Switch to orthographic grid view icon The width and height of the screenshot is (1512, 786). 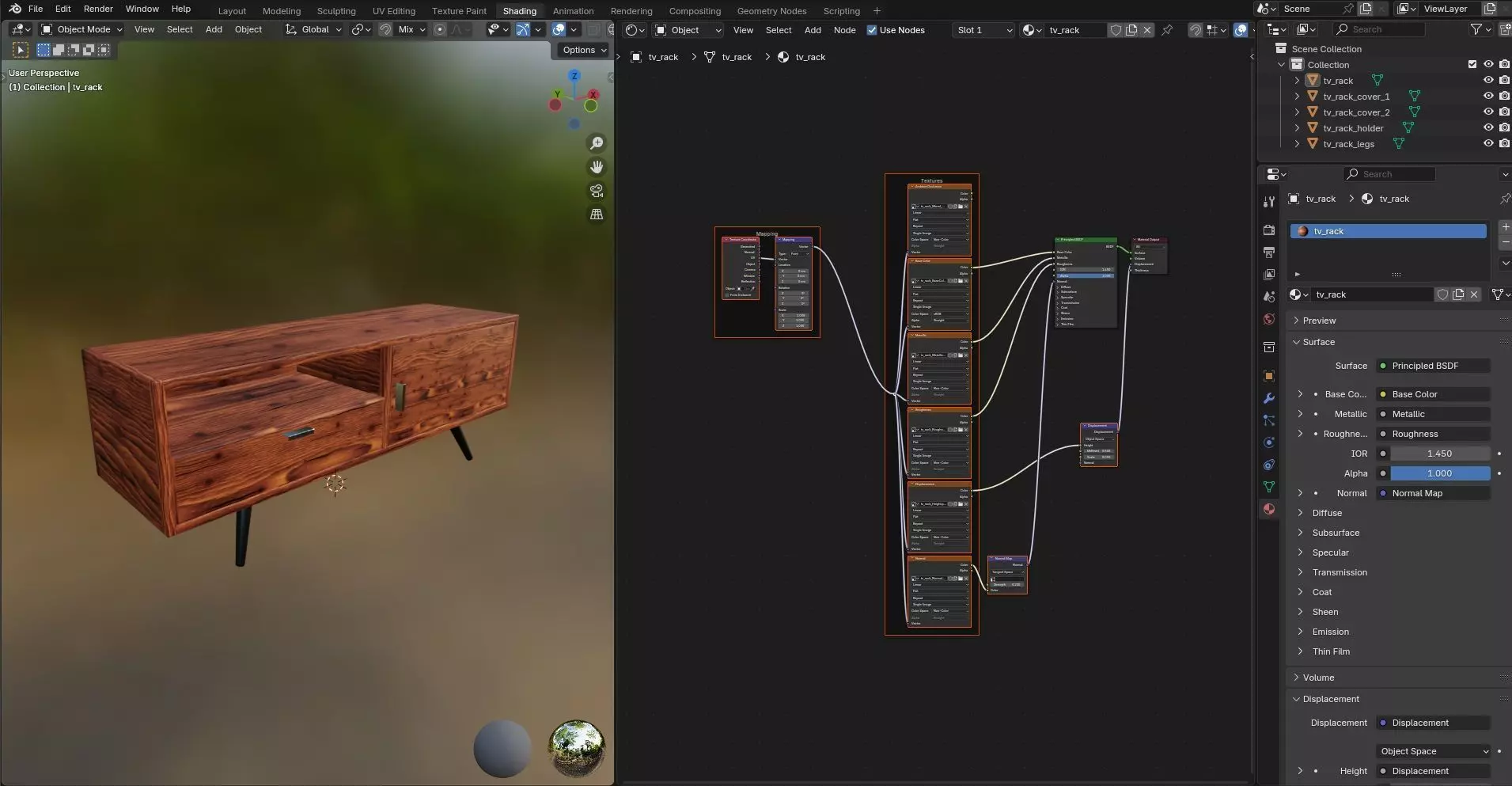click(597, 215)
